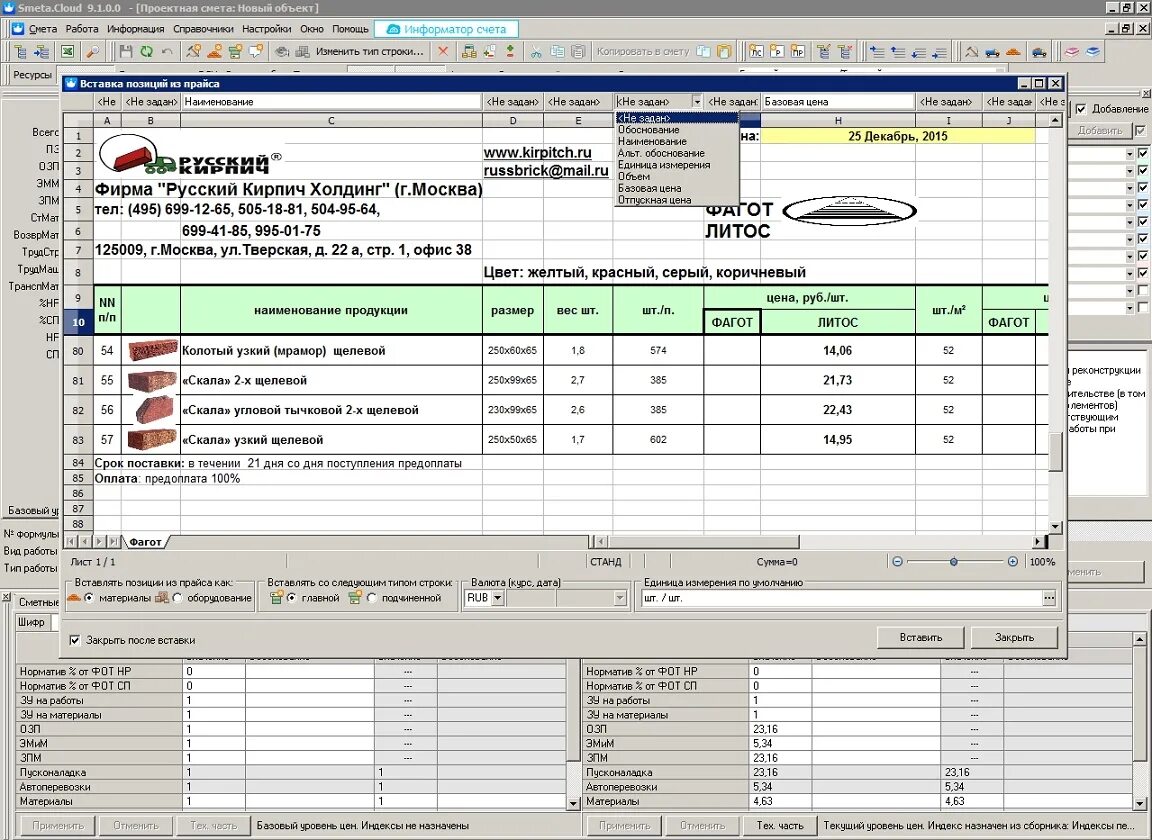Click the red X delete icon
This screenshot has height=840, width=1152.
[442, 51]
